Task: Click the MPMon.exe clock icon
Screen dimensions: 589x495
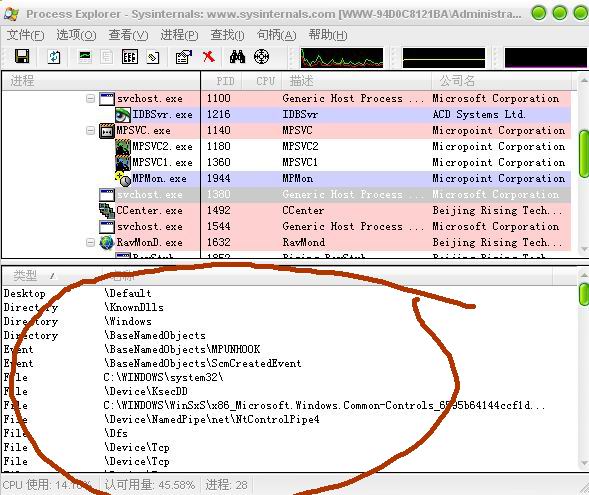Action: (122, 179)
